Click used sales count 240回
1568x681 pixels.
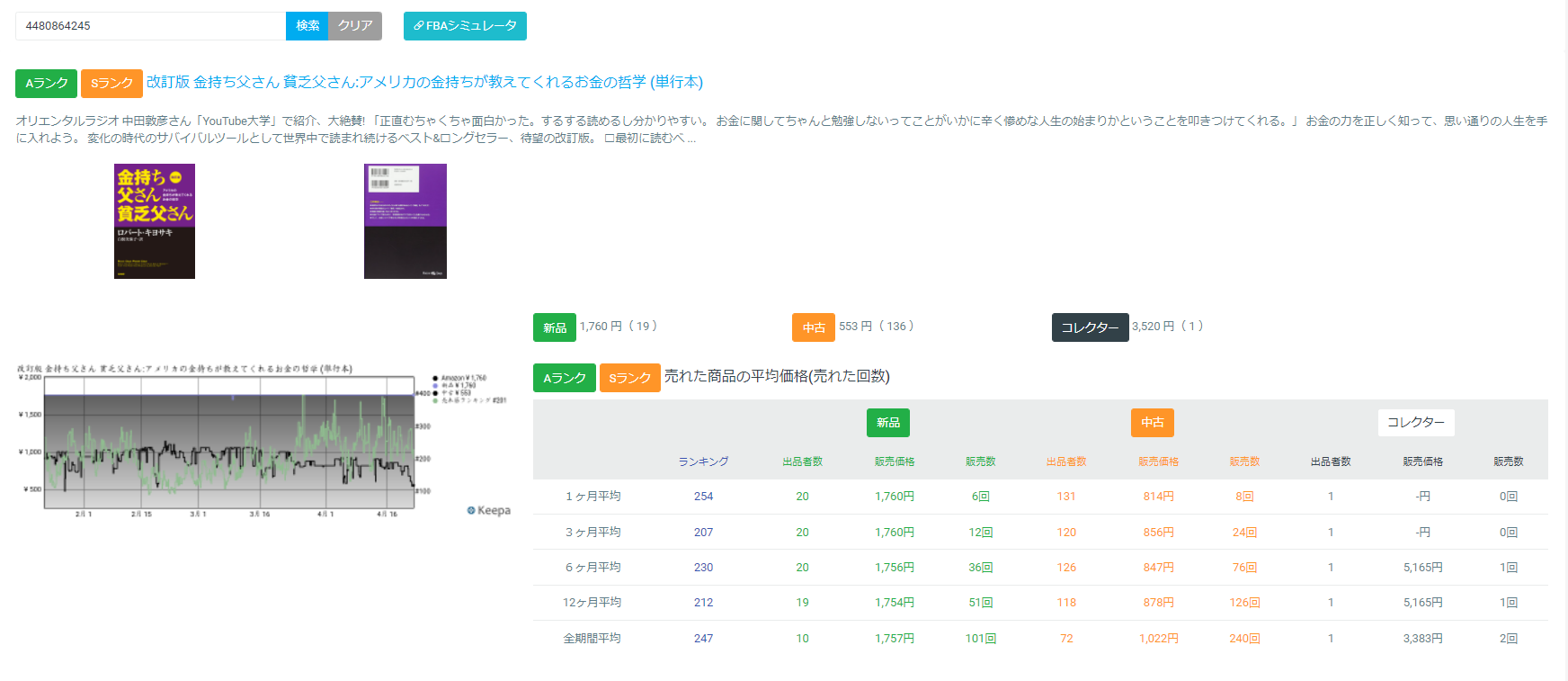pyautogui.click(x=1244, y=639)
